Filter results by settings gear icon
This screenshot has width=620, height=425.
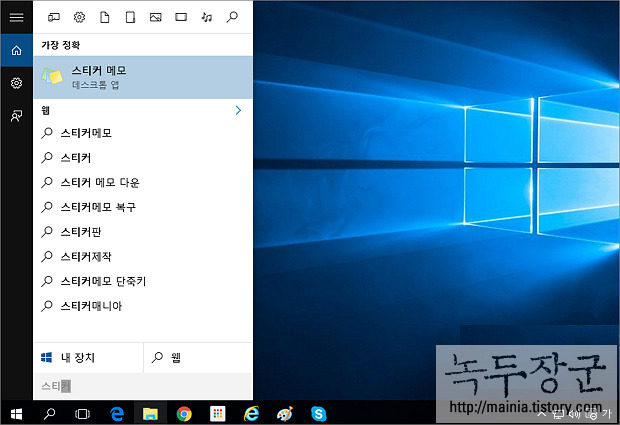[79, 17]
